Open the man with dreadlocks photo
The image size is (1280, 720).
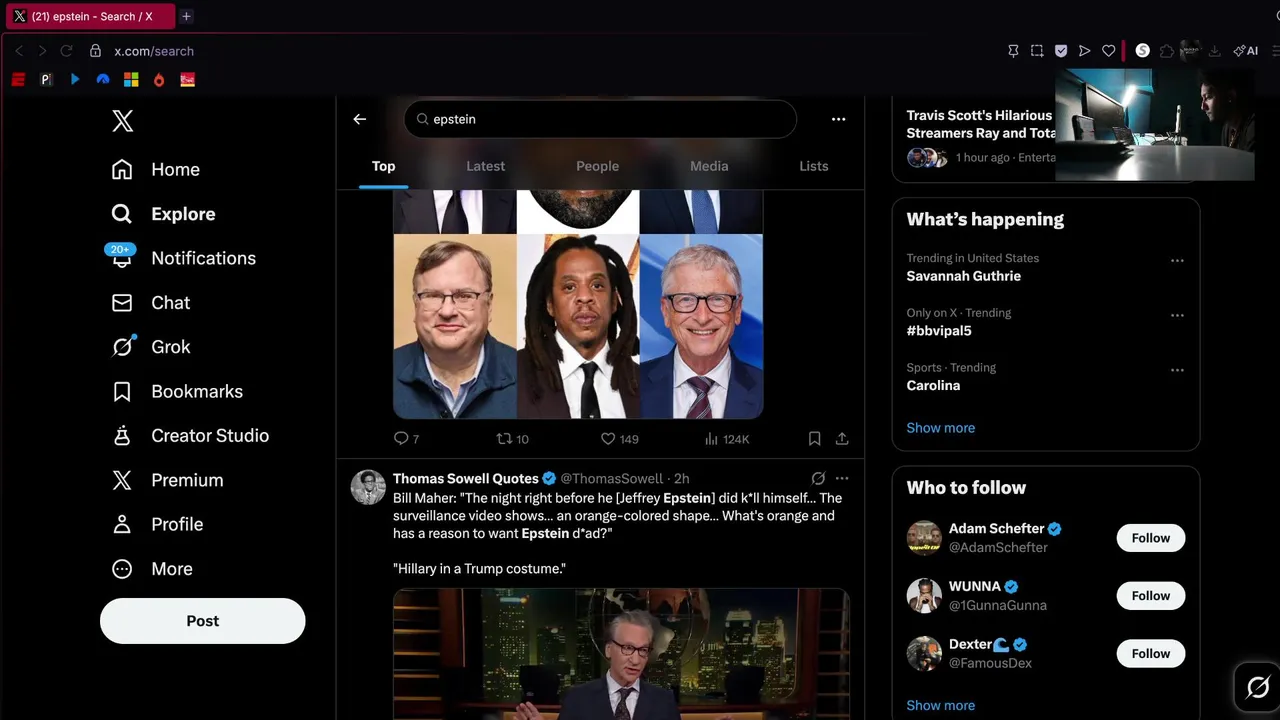click(x=578, y=326)
